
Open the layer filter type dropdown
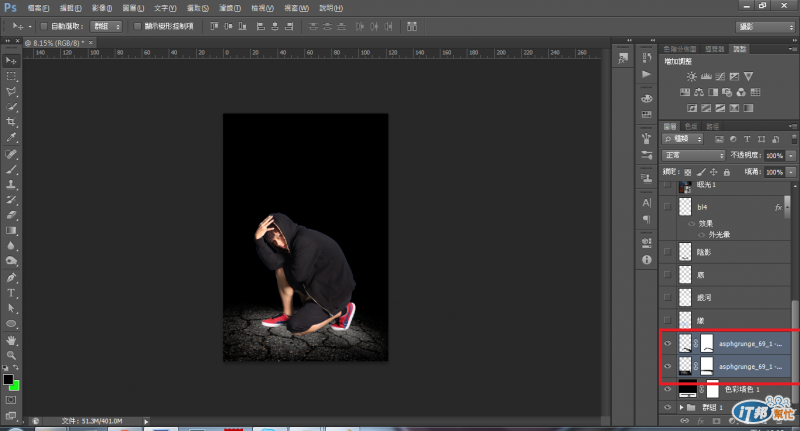683,139
